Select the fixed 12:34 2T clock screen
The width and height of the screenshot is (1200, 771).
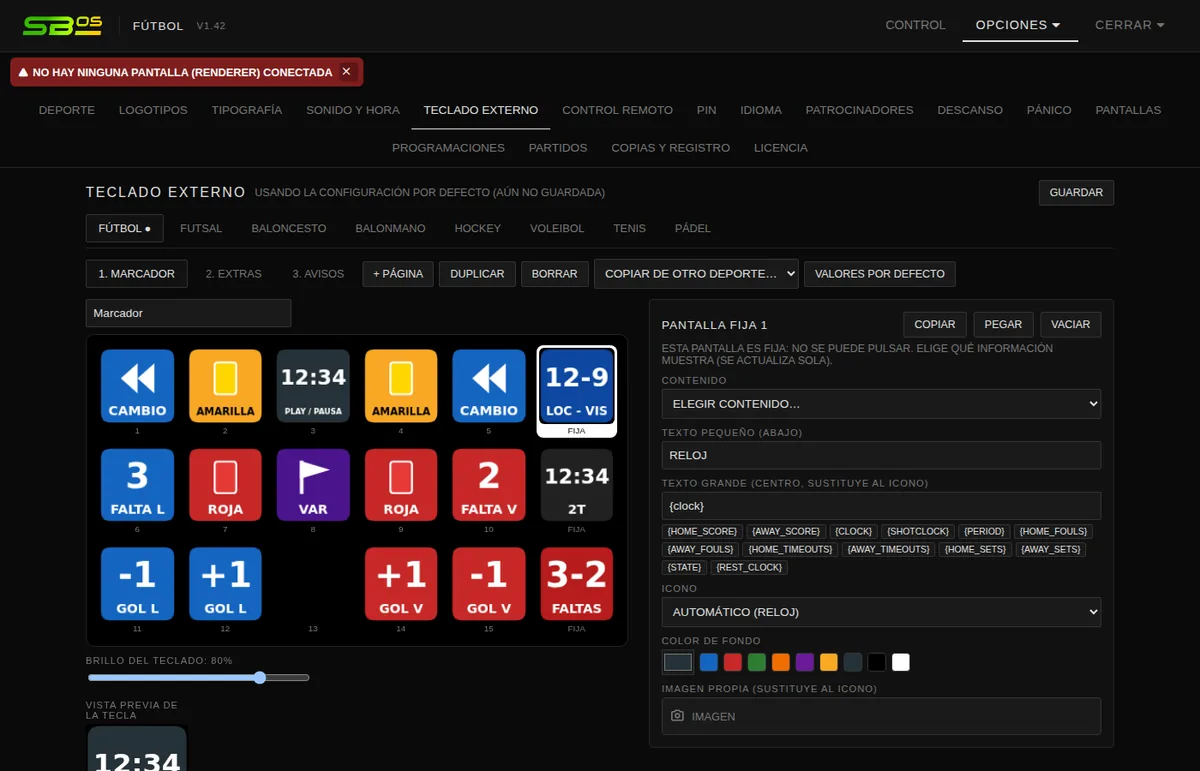pos(577,485)
